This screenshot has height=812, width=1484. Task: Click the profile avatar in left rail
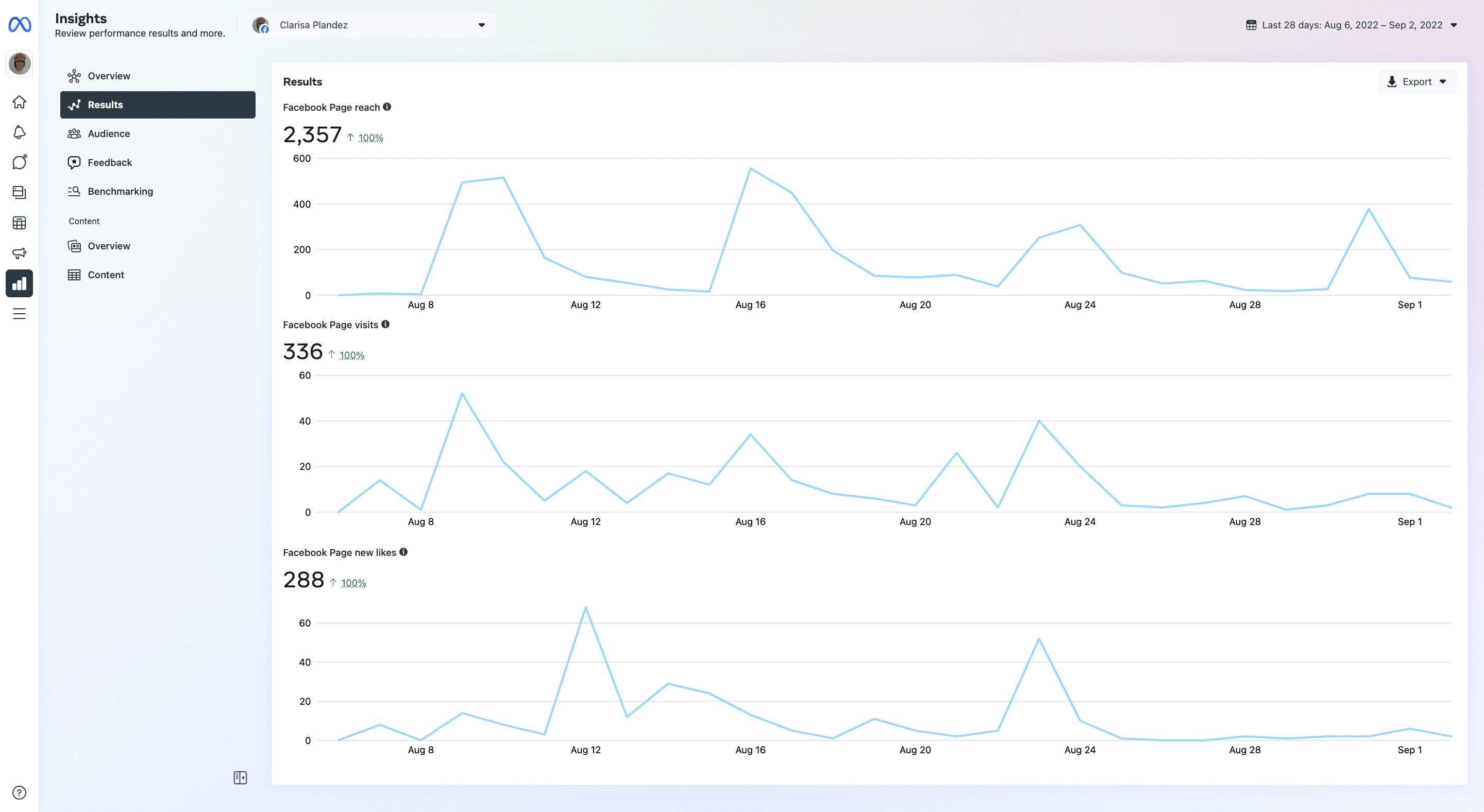click(20, 63)
